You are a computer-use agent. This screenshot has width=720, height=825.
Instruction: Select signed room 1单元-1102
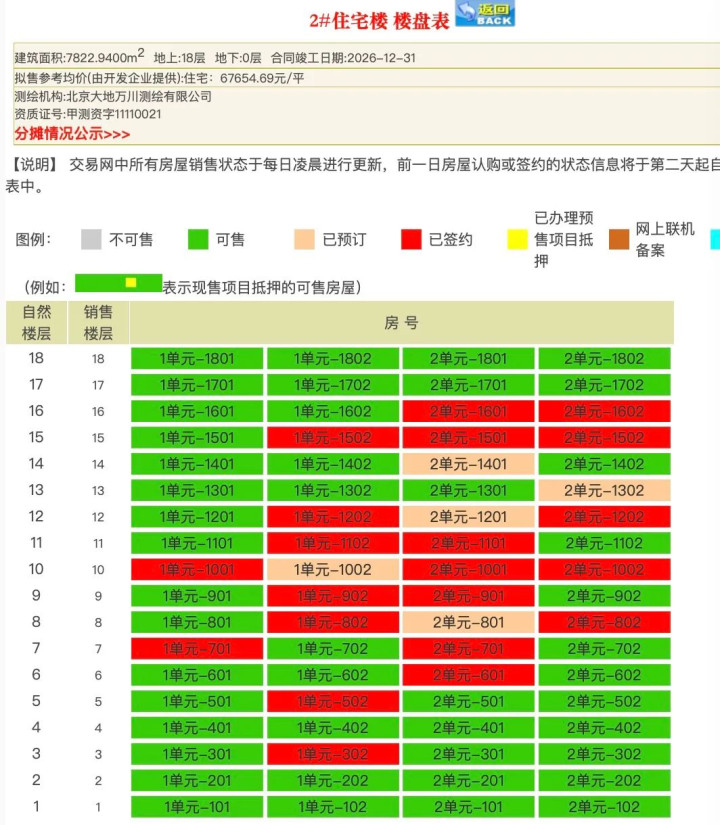click(x=333, y=543)
